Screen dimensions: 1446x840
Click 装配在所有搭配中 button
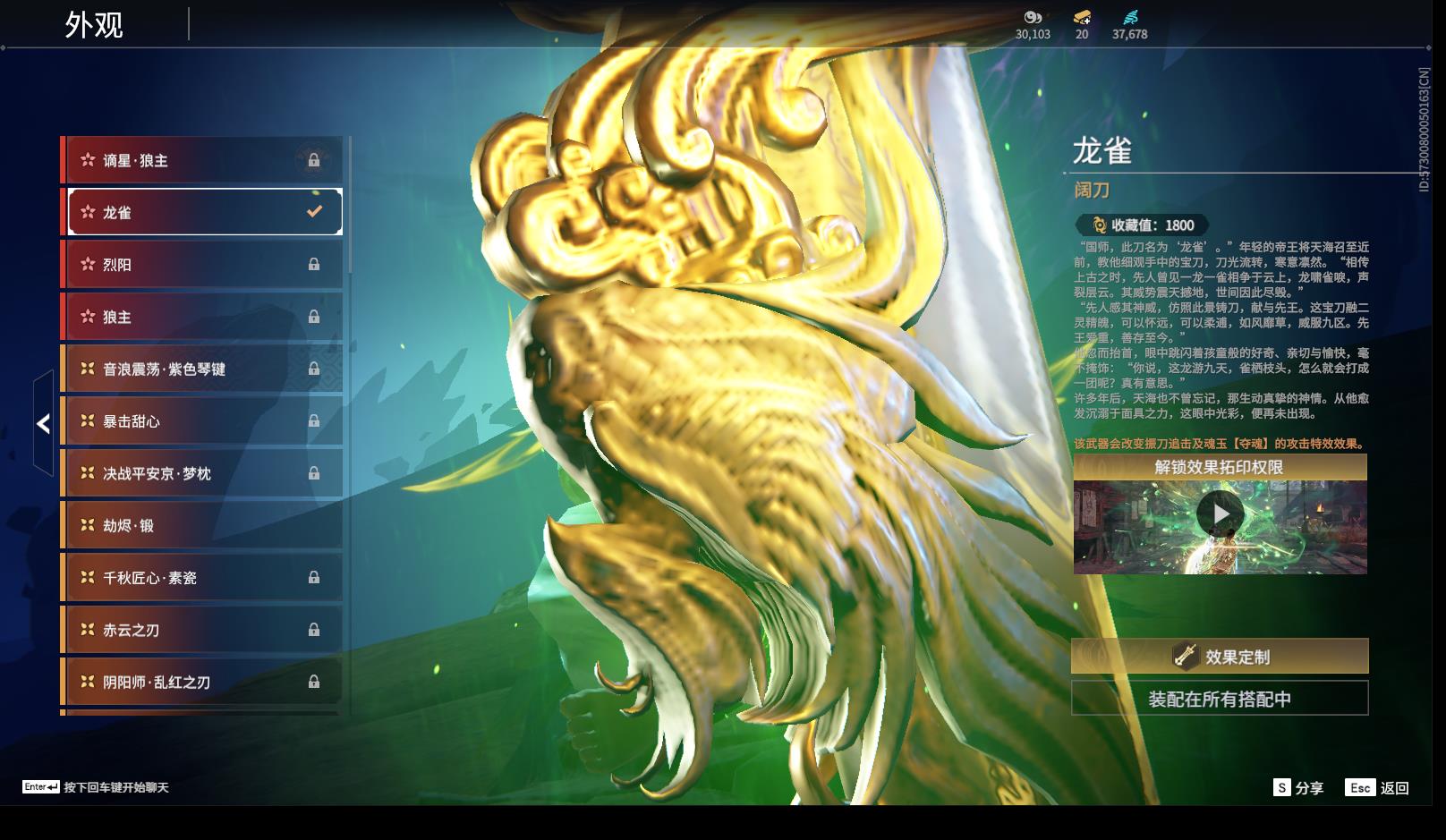point(1220,699)
